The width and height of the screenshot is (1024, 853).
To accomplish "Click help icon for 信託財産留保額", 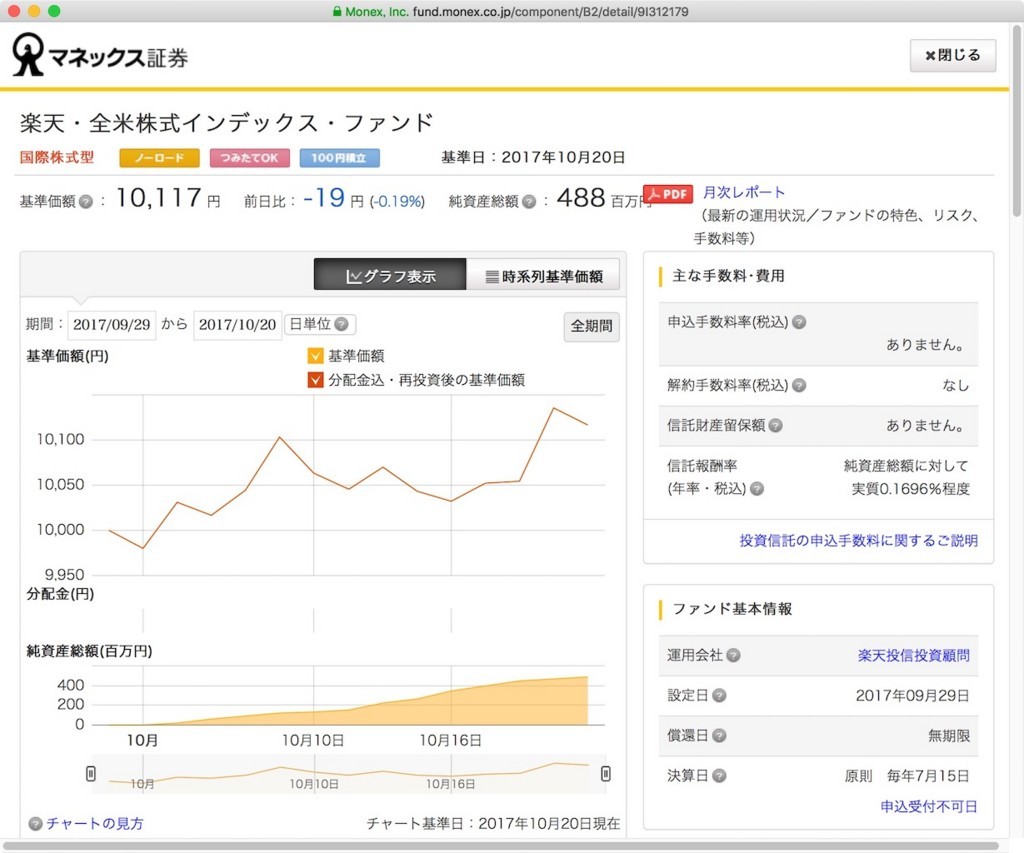I will tap(775, 426).
